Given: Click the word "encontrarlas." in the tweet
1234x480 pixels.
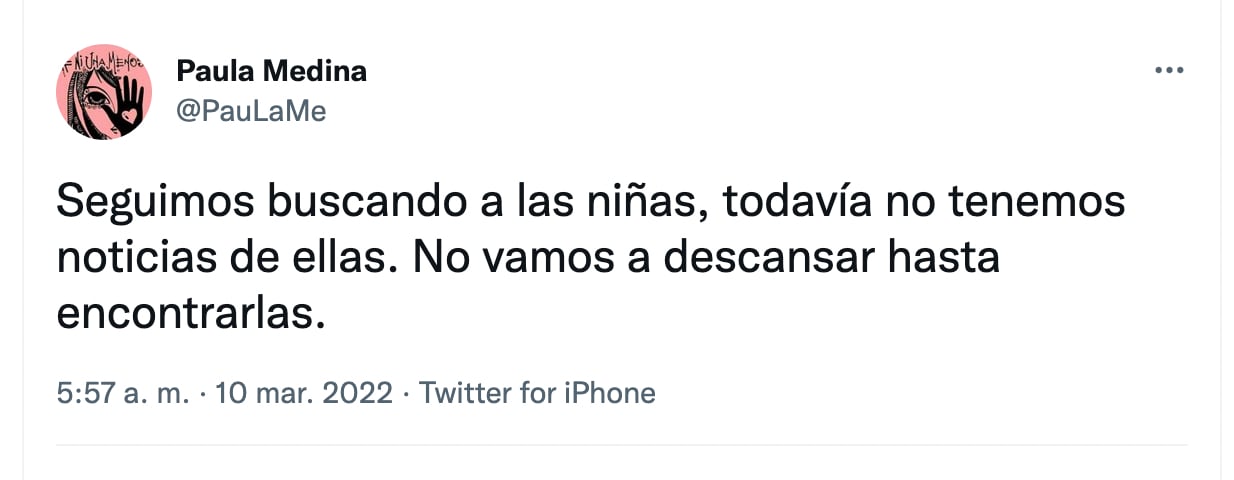Looking at the screenshot, I should click(191, 313).
